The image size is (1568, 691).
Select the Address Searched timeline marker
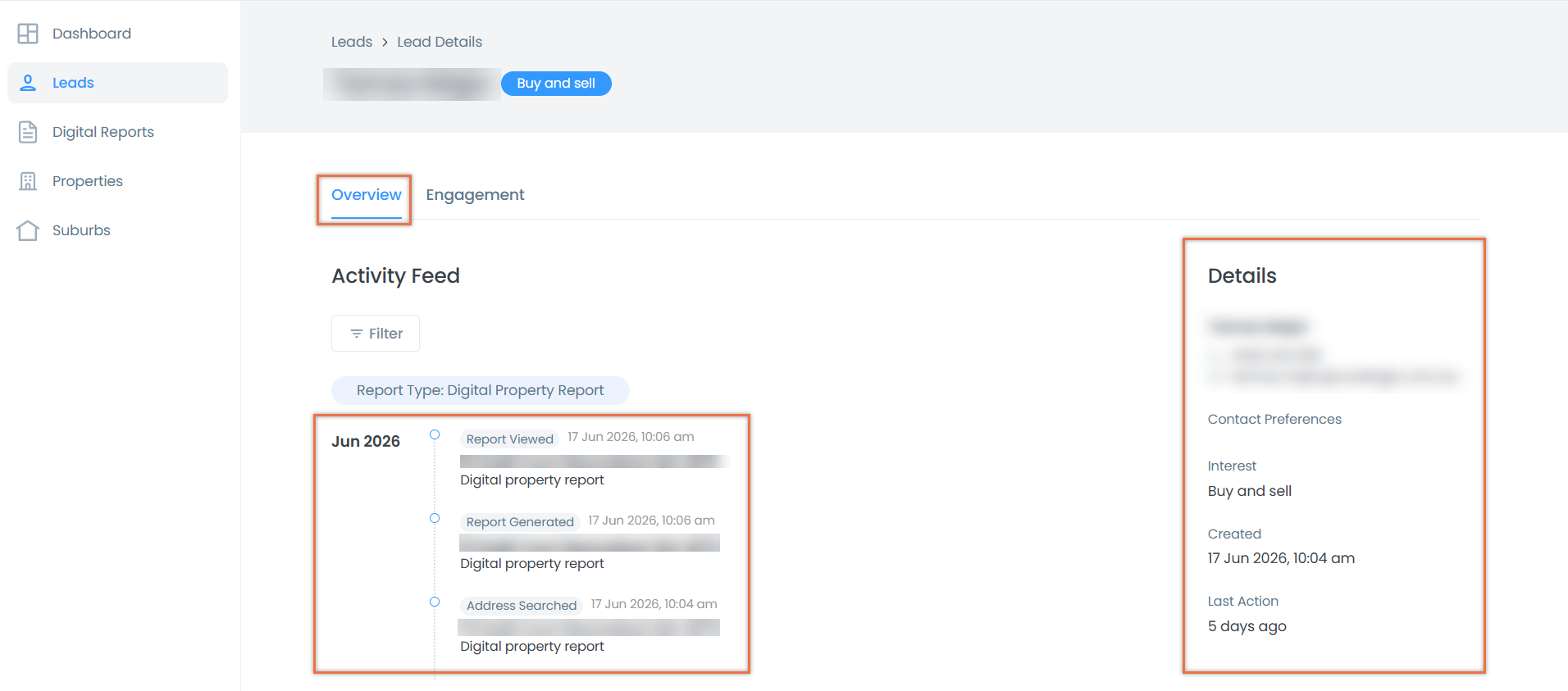tap(435, 602)
